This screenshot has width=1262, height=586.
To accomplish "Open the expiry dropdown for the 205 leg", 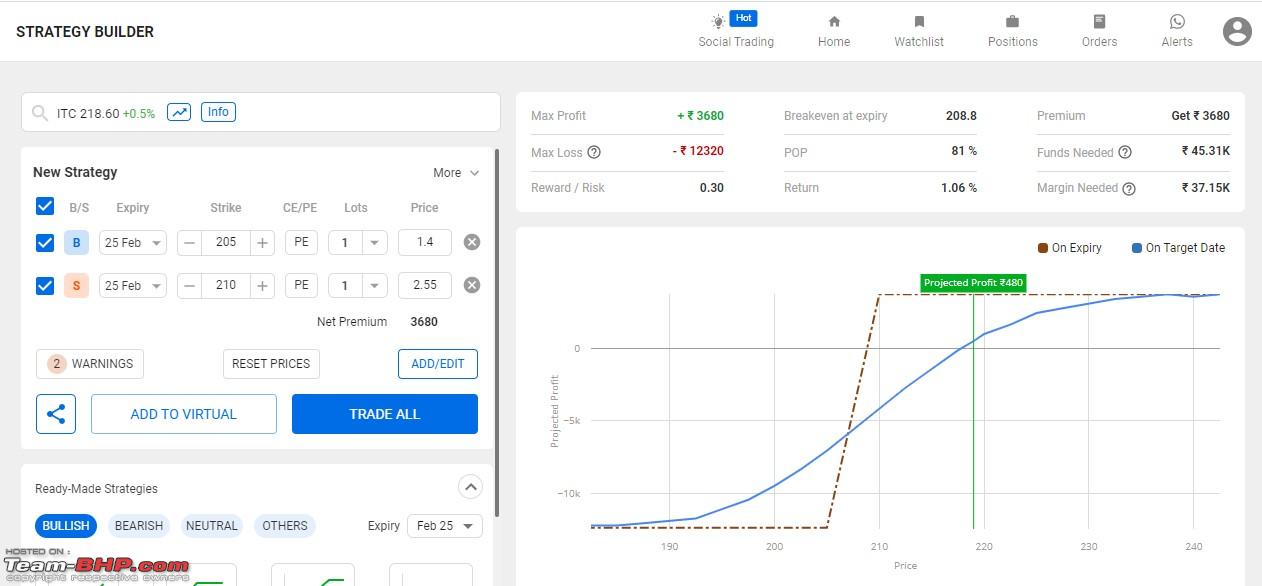I will (x=132, y=242).
